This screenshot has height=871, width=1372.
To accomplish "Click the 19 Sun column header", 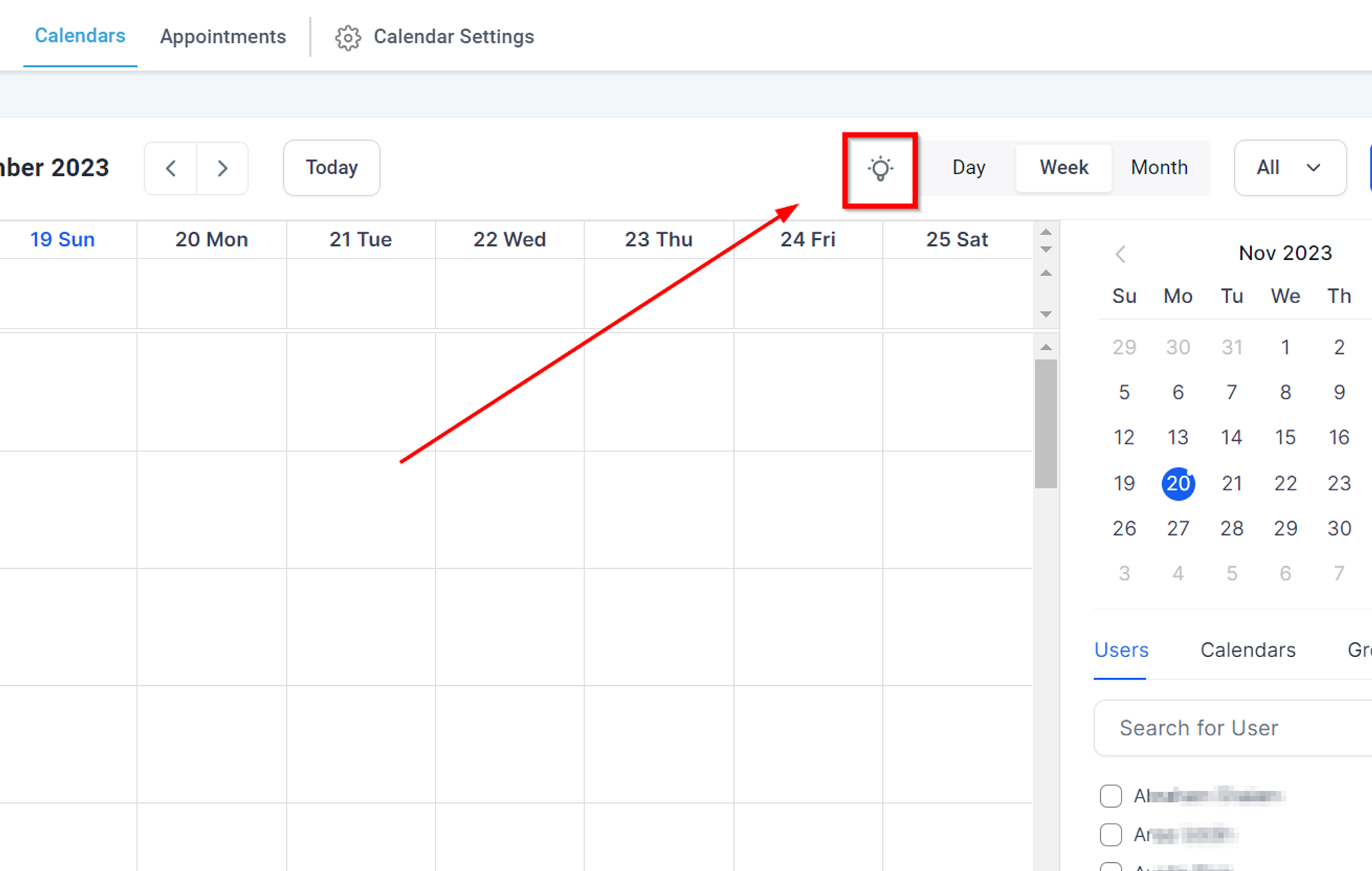I will coord(62,239).
